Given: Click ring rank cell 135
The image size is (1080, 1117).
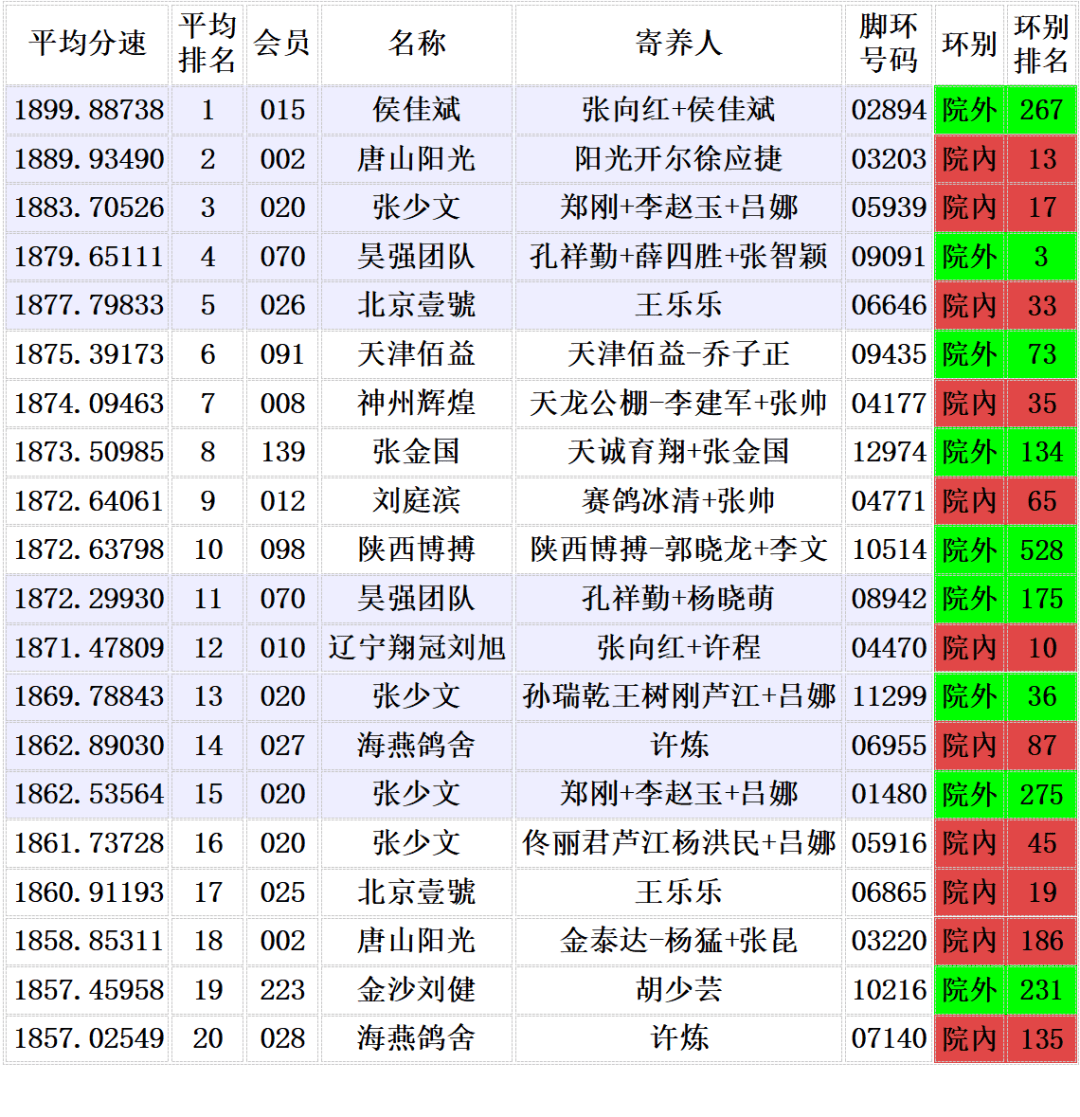Looking at the screenshot, I should click(1042, 1039).
